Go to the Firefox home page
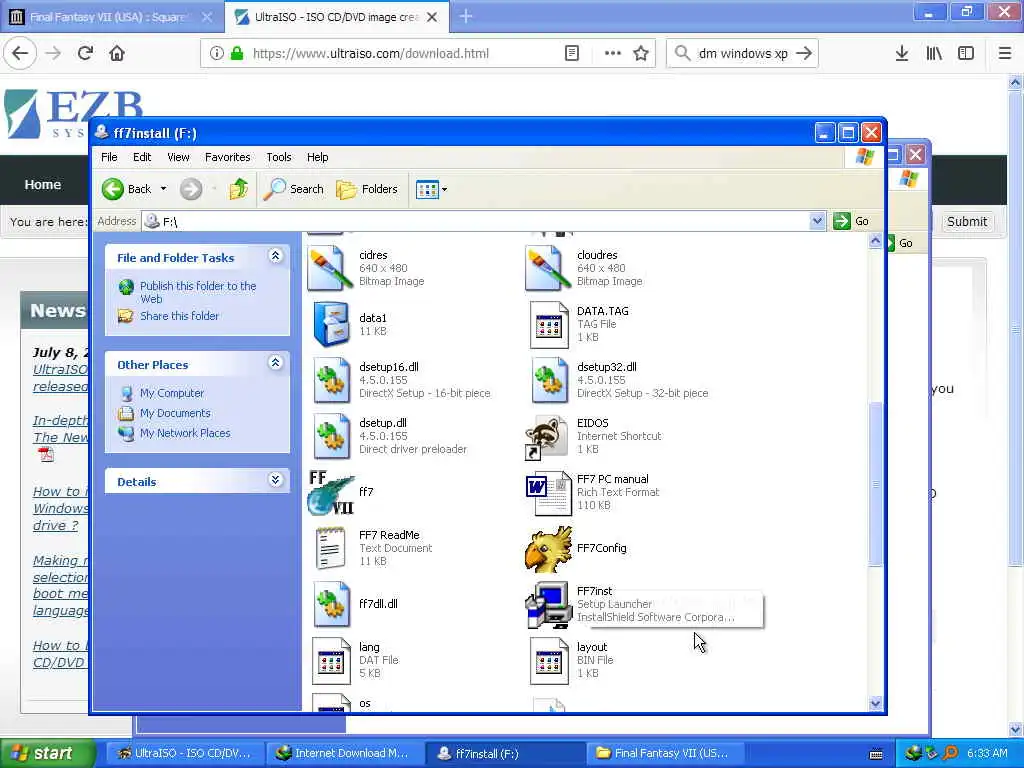Viewport: 1024px width, 768px height. tap(117, 54)
